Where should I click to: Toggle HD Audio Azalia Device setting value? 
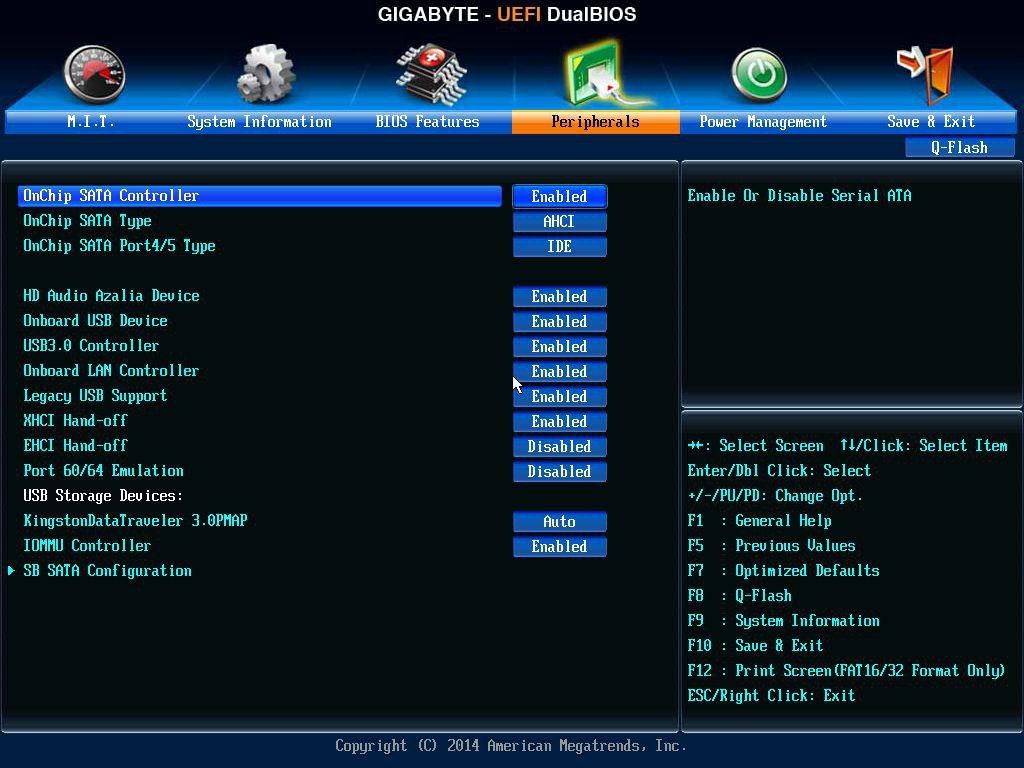pos(560,296)
